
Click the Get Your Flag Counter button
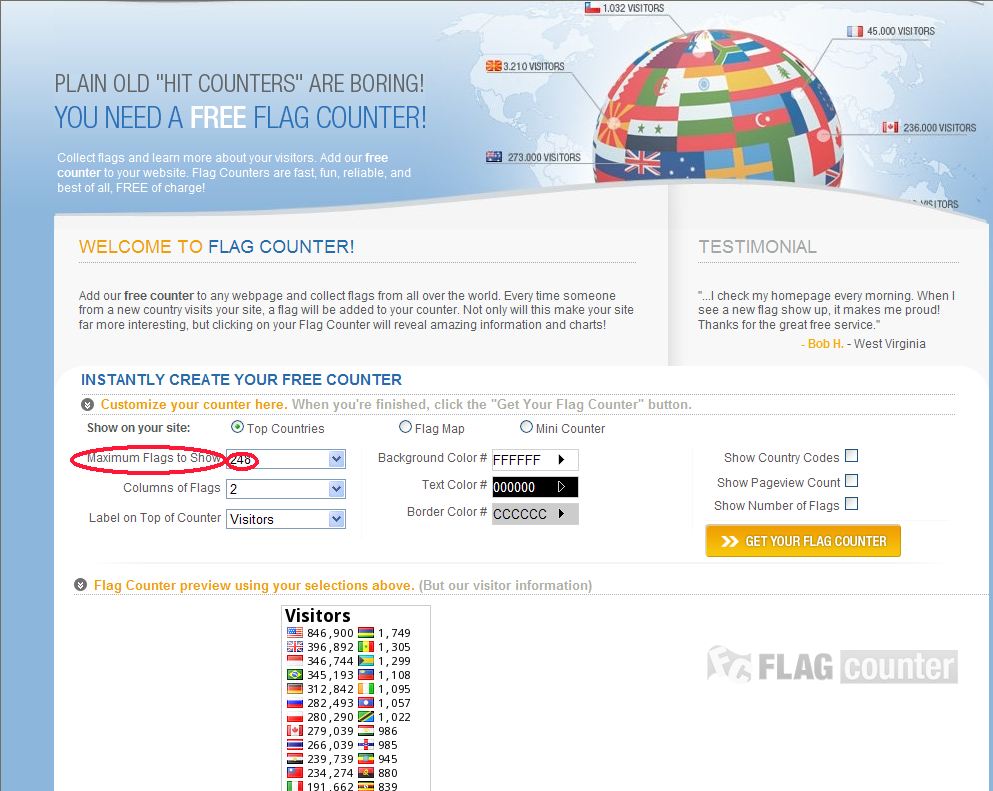803,541
